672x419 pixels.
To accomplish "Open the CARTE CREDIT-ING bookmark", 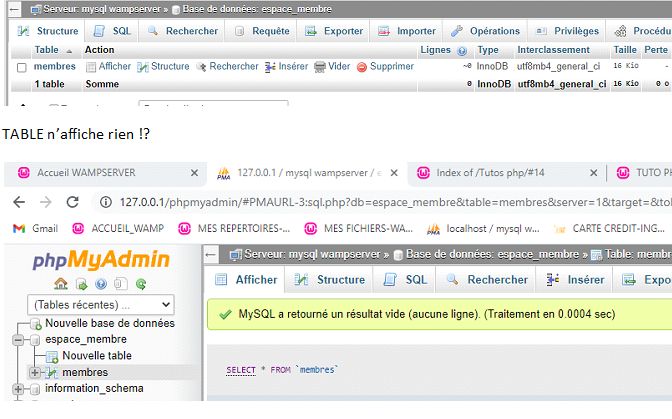I will pyautogui.click(x=609, y=228).
